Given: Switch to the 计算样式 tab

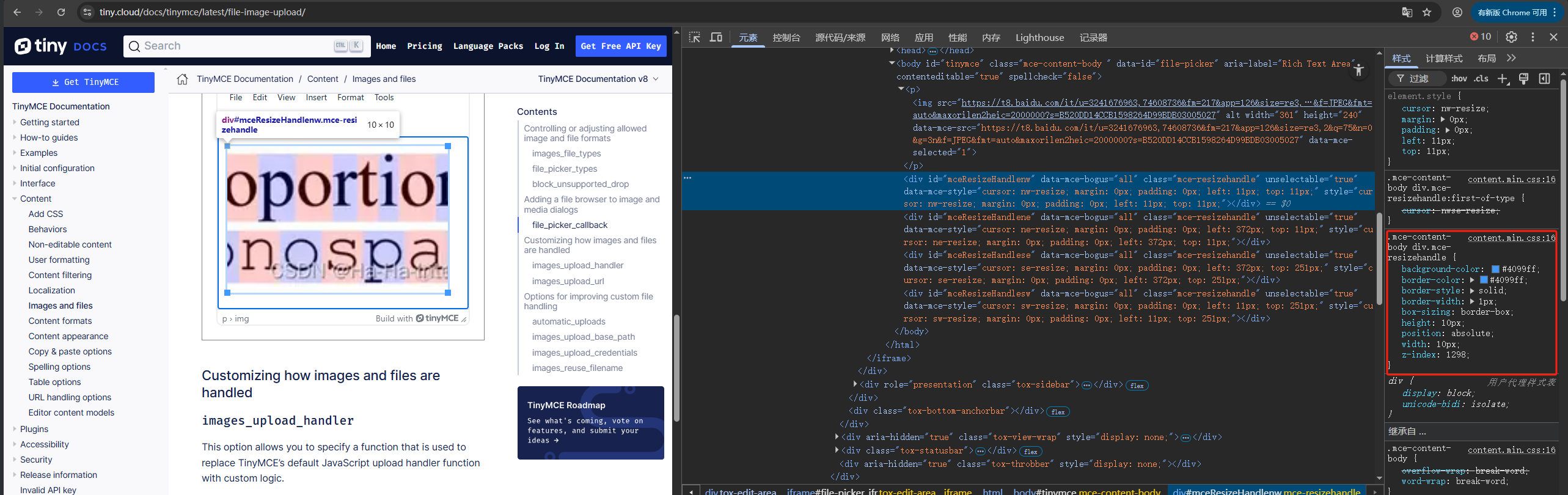Looking at the screenshot, I should click(1444, 58).
